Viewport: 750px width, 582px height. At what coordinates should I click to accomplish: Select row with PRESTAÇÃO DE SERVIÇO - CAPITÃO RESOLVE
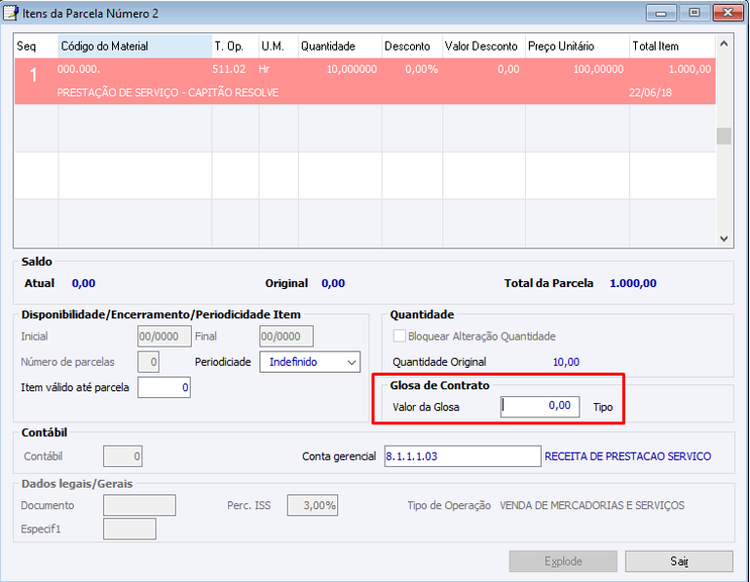(365, 81)
